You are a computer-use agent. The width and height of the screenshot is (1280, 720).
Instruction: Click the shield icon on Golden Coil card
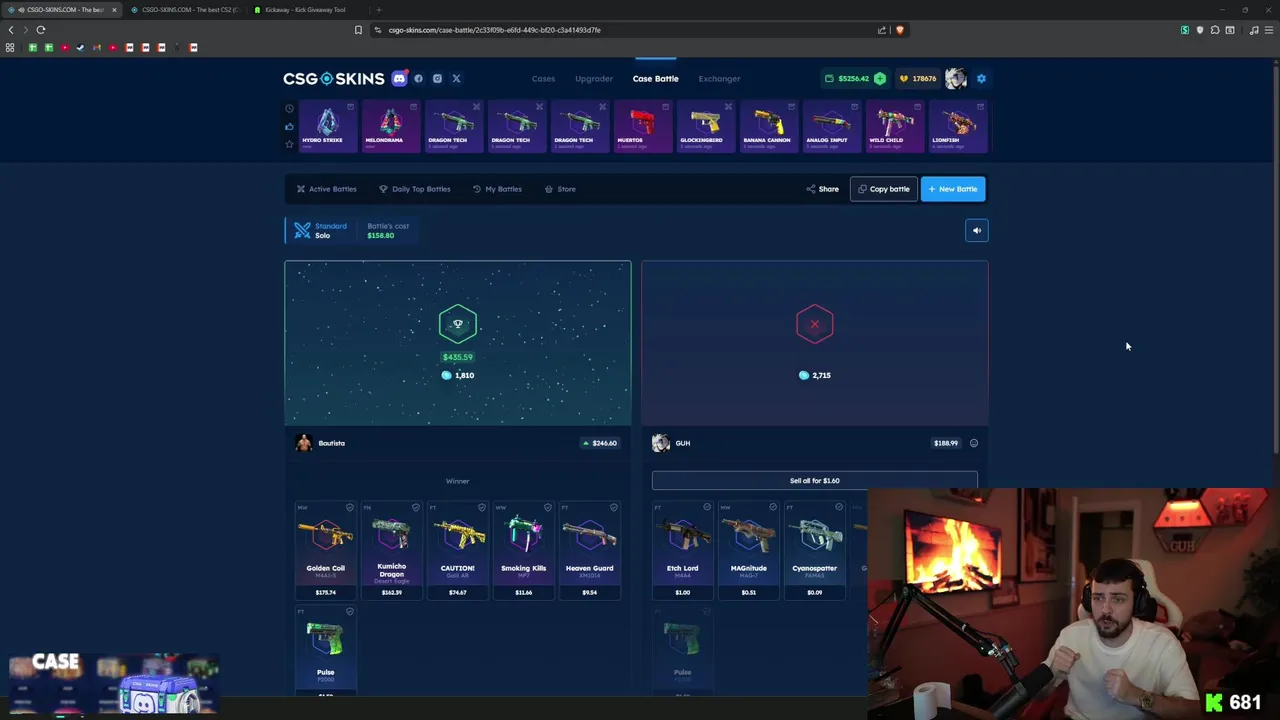click(350, 507)
